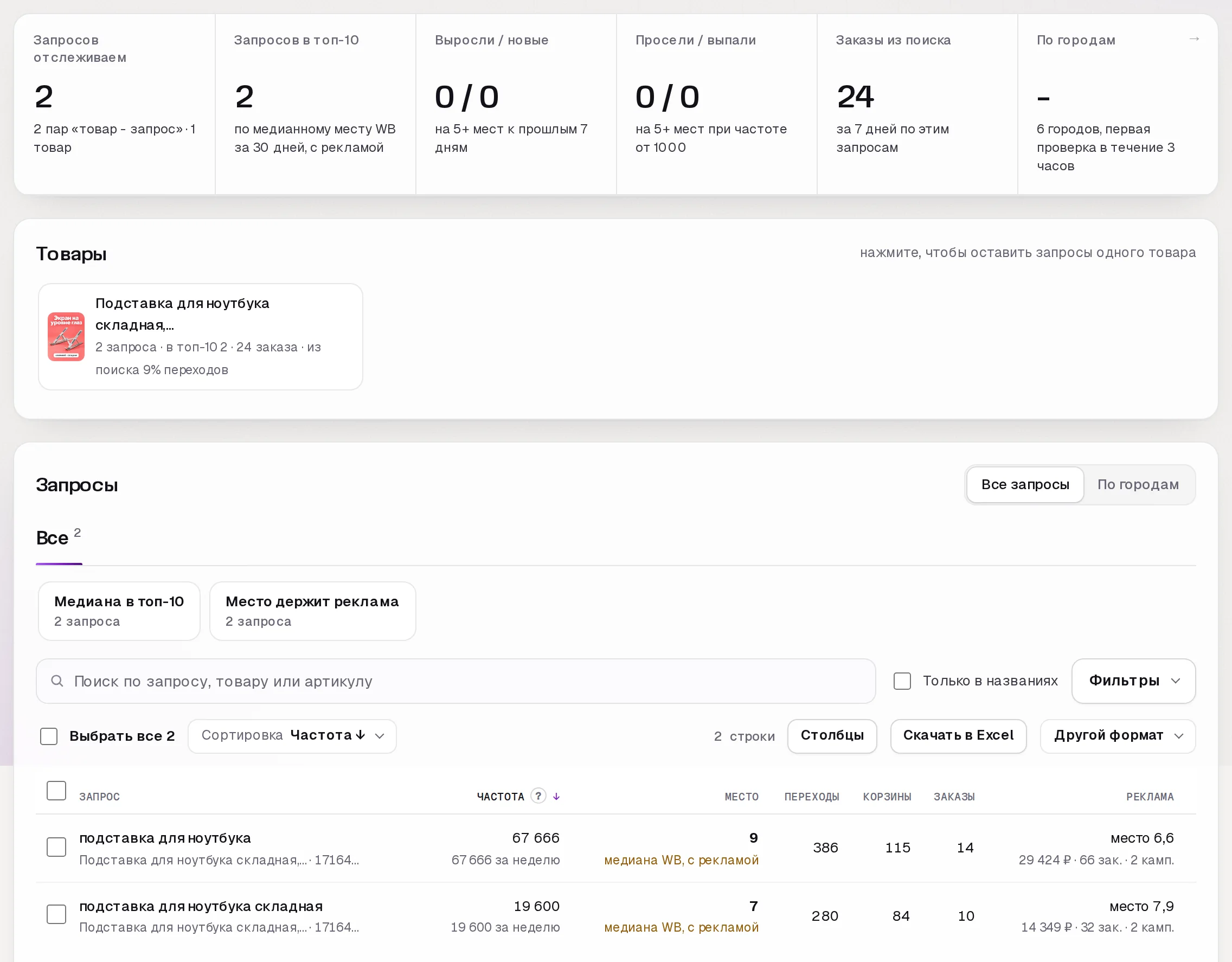The image size is (1232, 962).
Task: Sort by the Место column header
Action: [741, 797]
